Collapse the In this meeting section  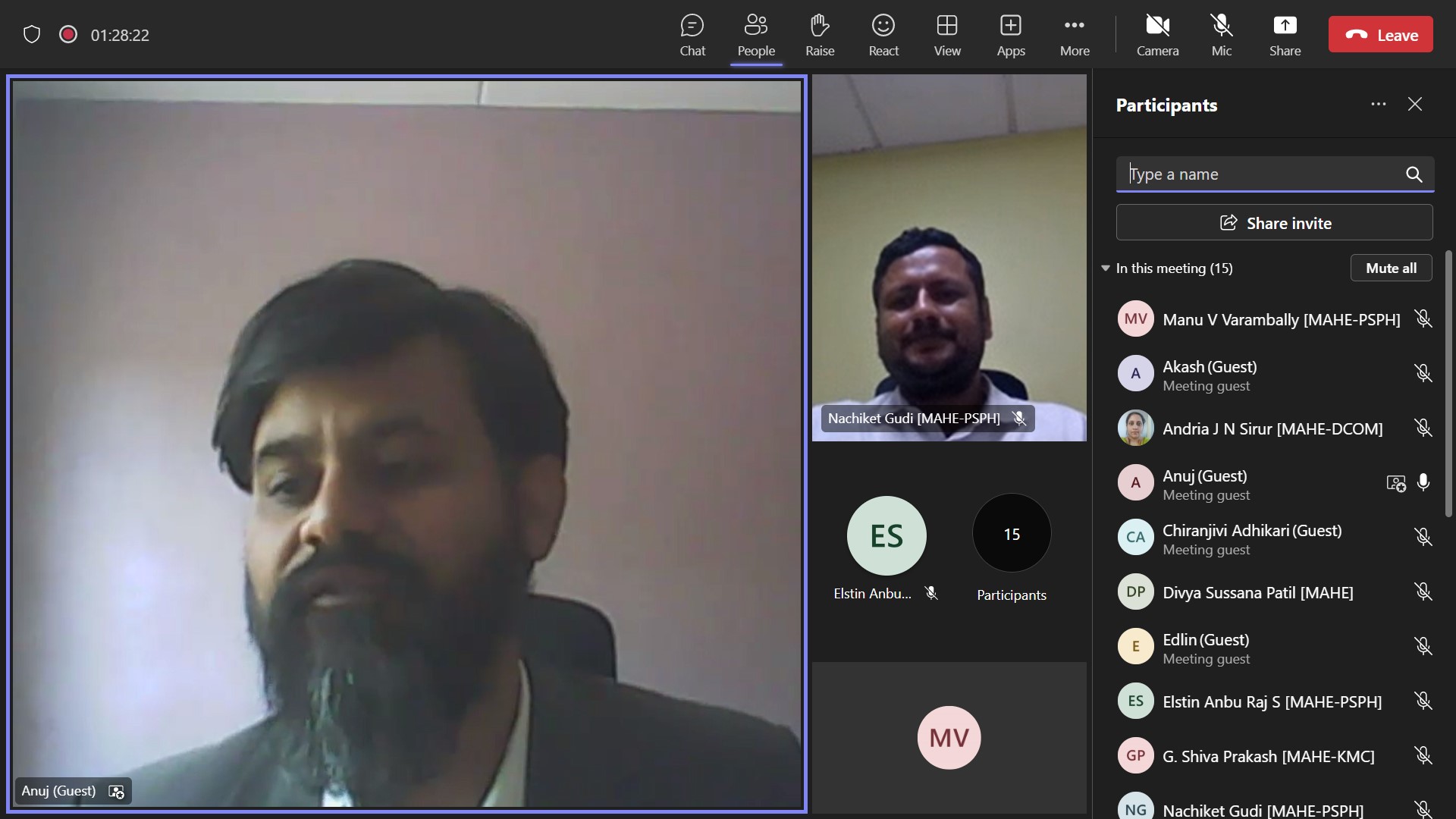pos(1106,268)
